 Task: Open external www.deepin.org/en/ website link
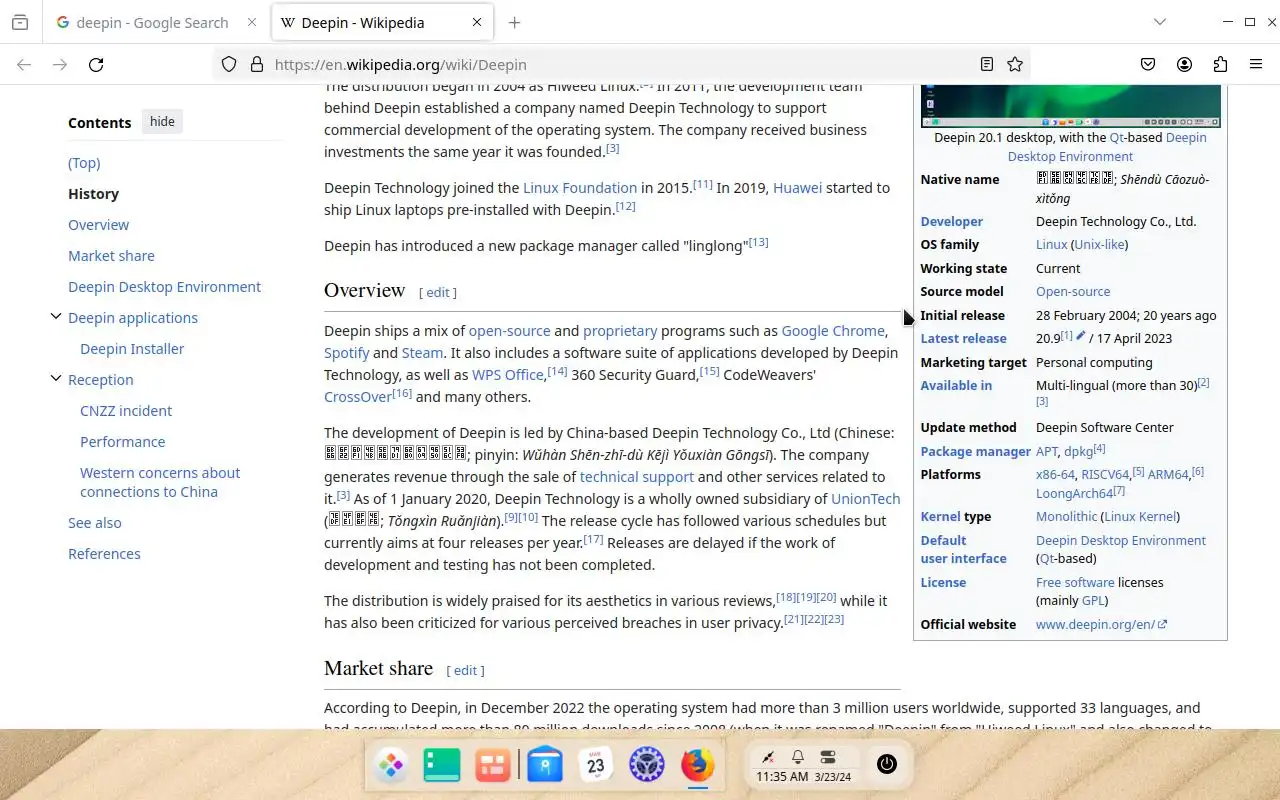point(1101,624)
